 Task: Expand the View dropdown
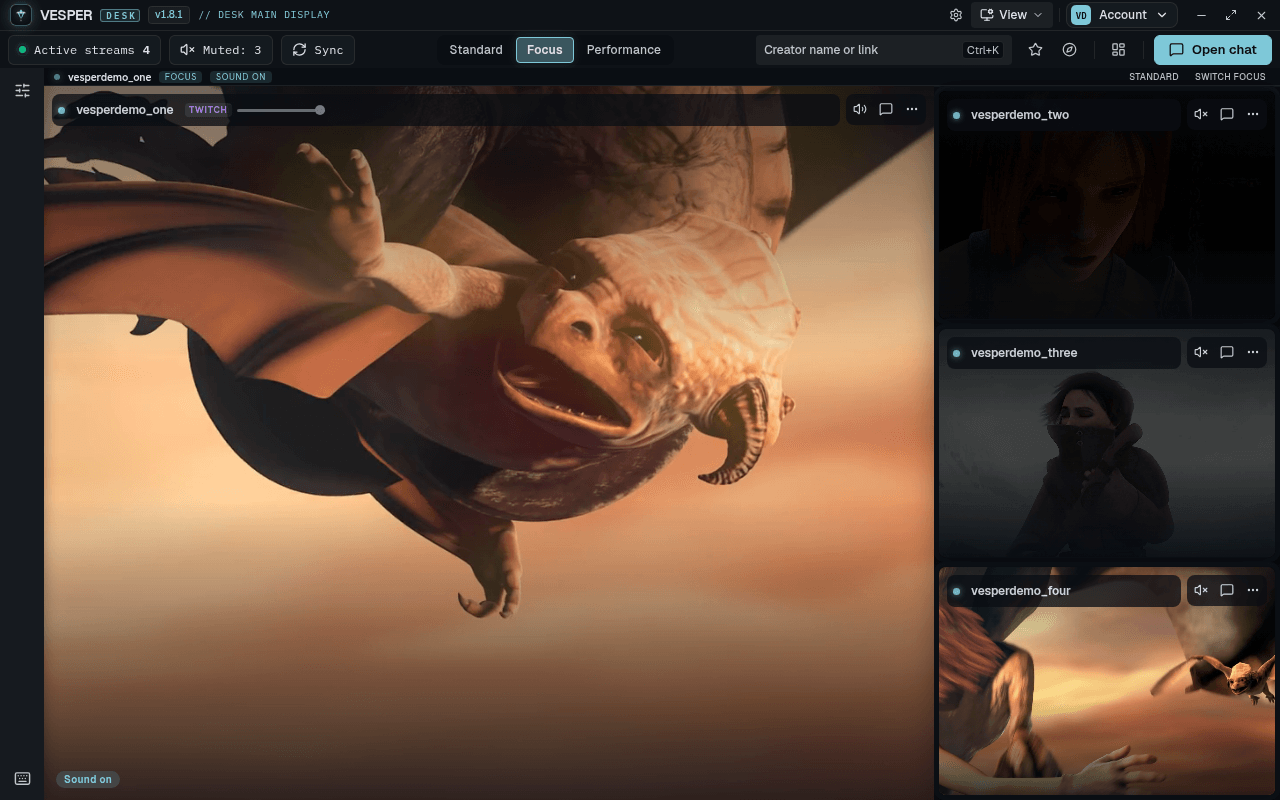point(1012,15)
